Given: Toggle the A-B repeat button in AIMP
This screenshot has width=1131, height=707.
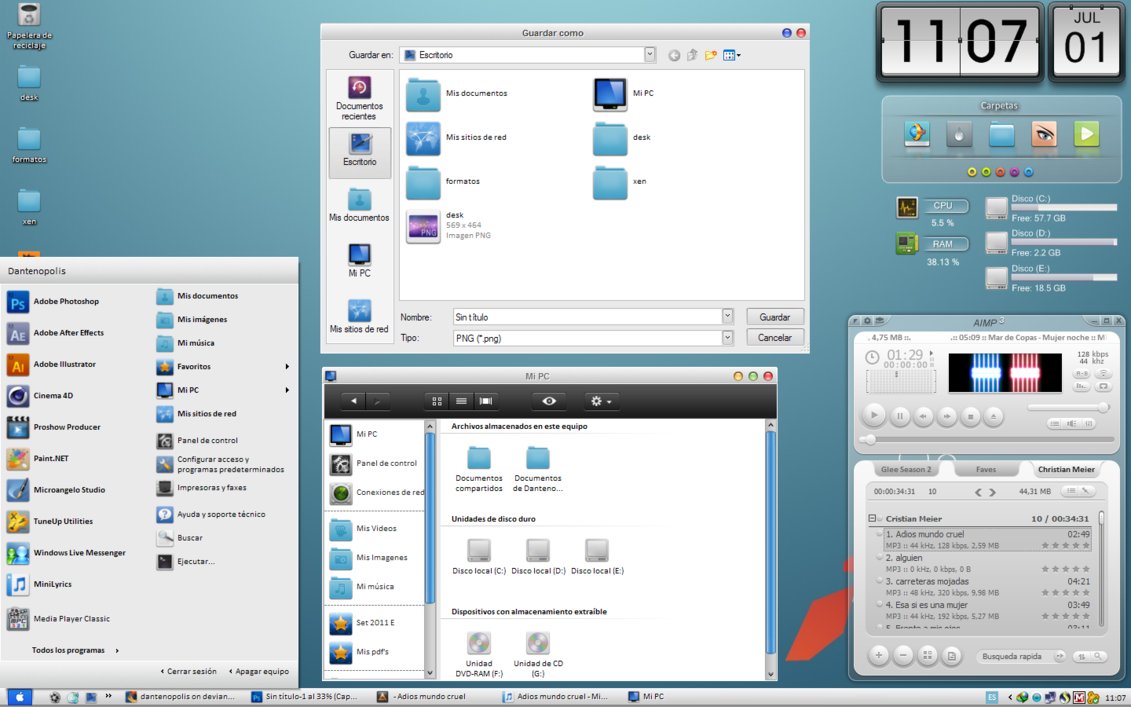Looking at the screenshot, I should tap(1082, 373).
